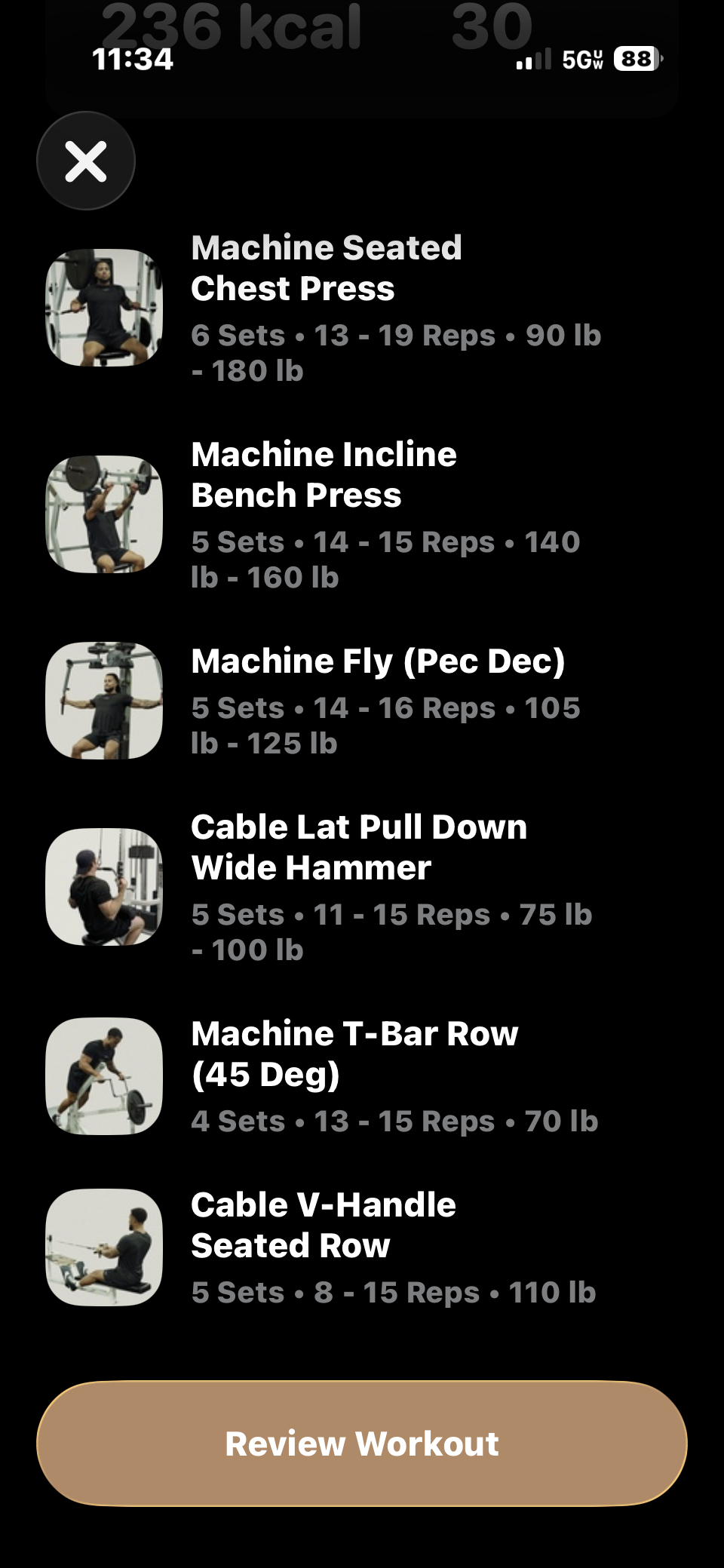Select the Machine Seated Chest Press title

pyautogui.click(x=326, y=268)
